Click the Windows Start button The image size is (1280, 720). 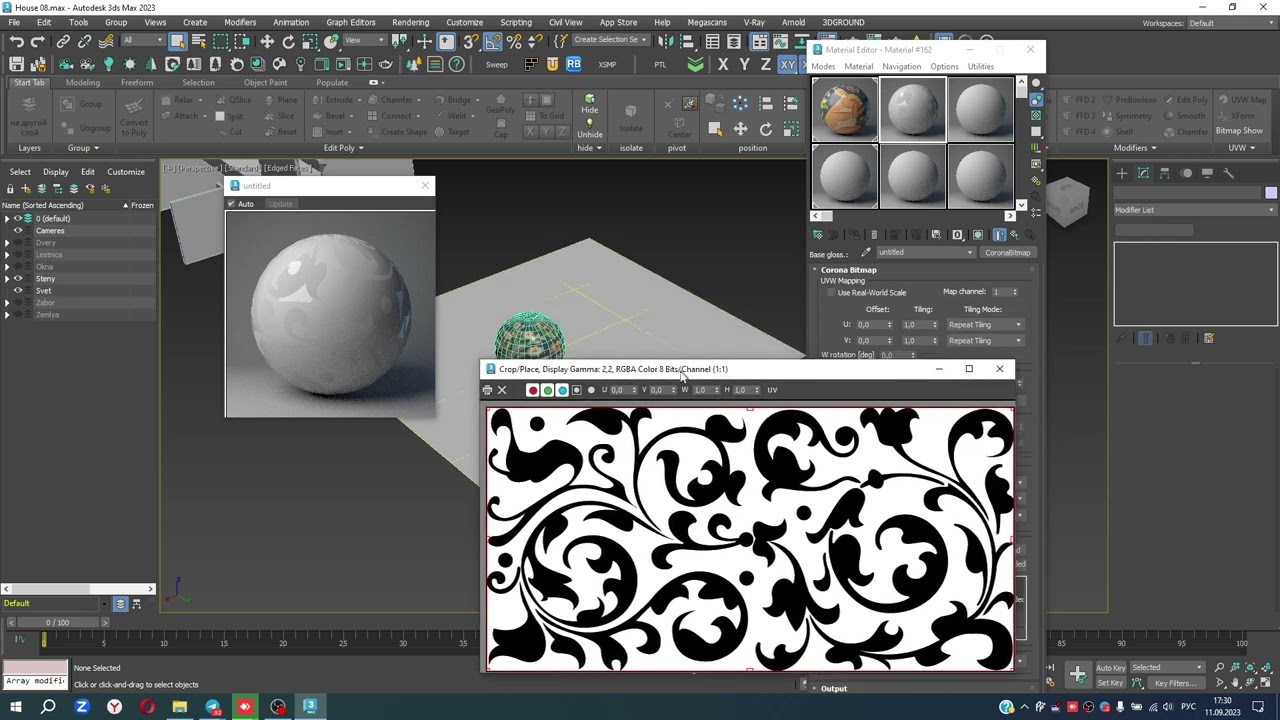tap(17, 707)
